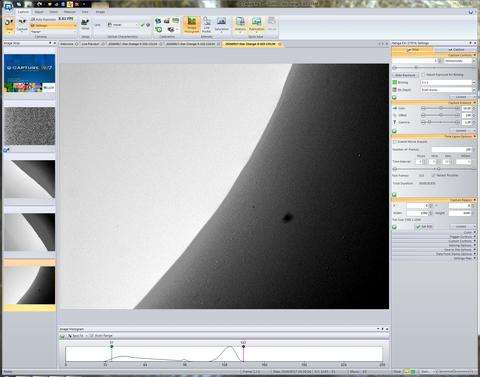
Task: Click the Fluorescence quick view icon
Action: [256, 25]
